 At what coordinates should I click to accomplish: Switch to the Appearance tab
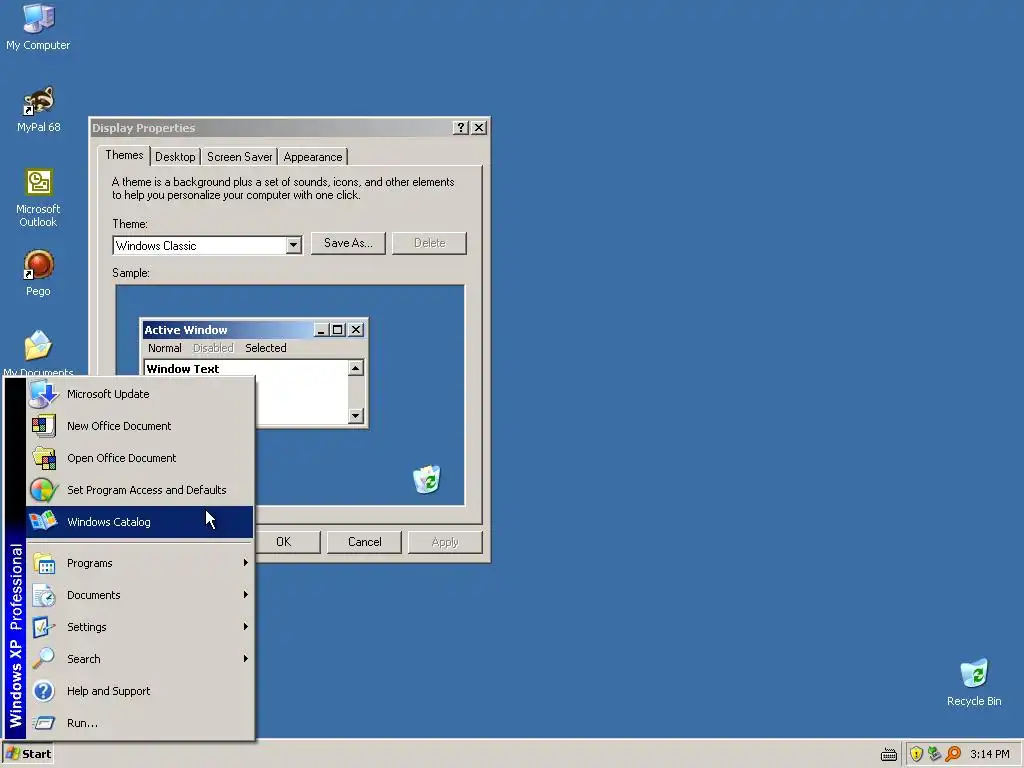[x=313, y=157]
